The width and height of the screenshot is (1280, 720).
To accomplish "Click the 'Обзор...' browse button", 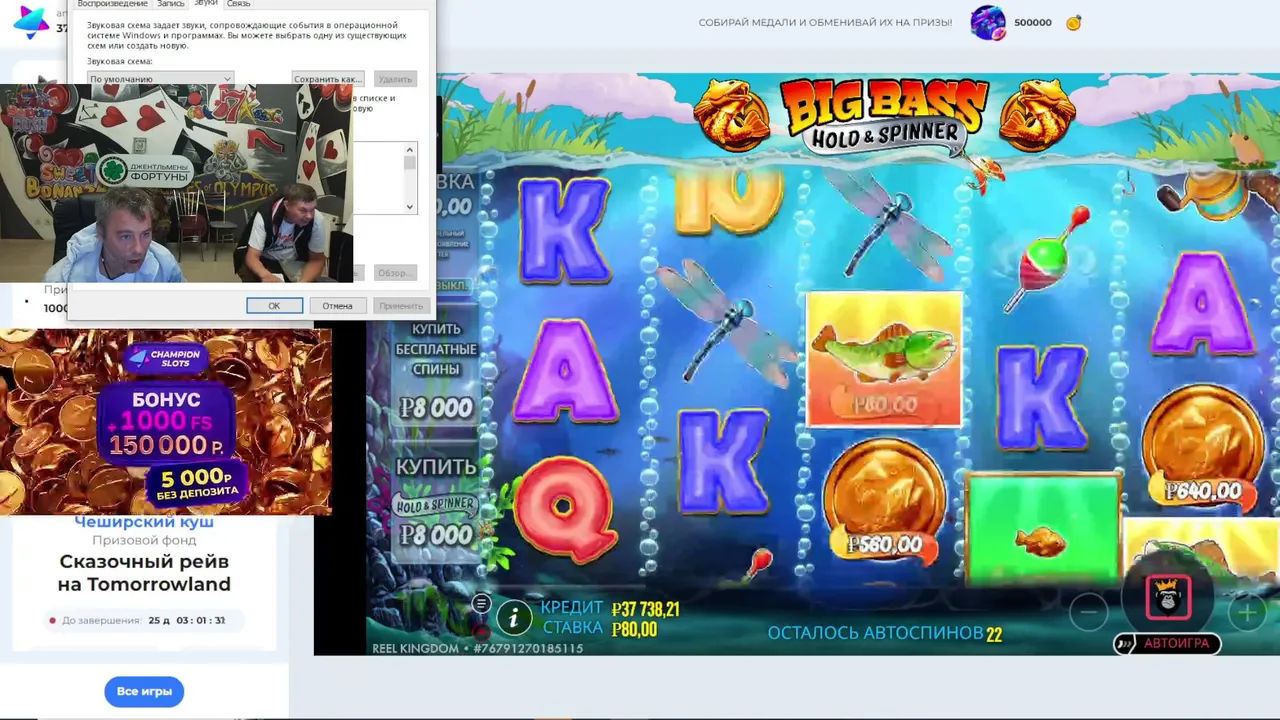I will [394, 272].
